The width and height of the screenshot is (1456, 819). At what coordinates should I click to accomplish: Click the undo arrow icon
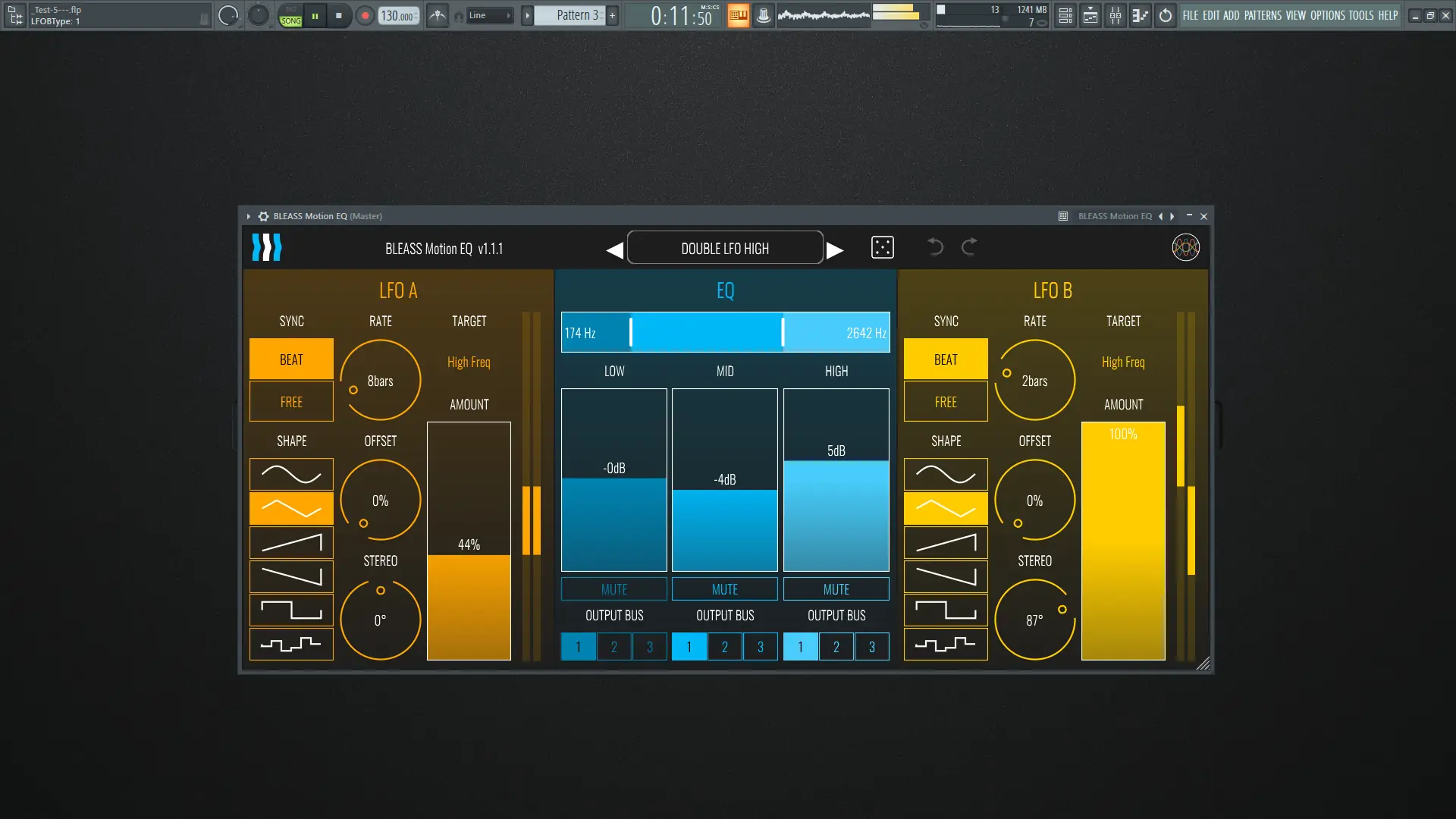935,247
